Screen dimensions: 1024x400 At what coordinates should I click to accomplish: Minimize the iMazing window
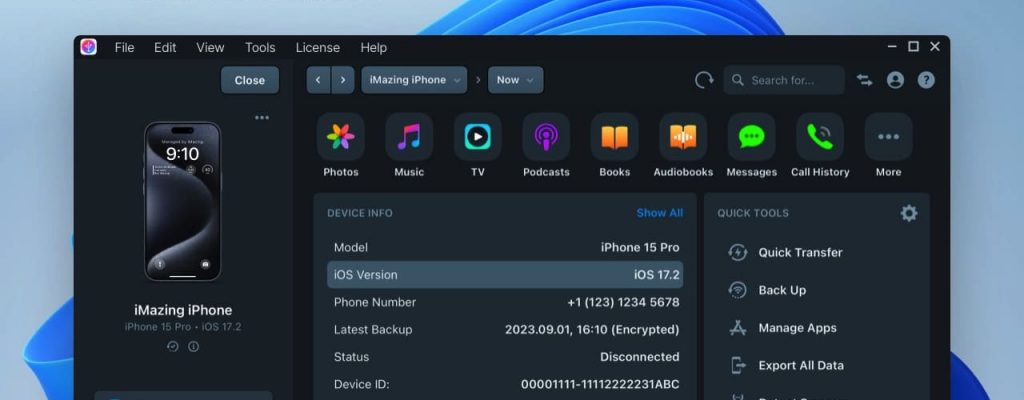point(893,46)
